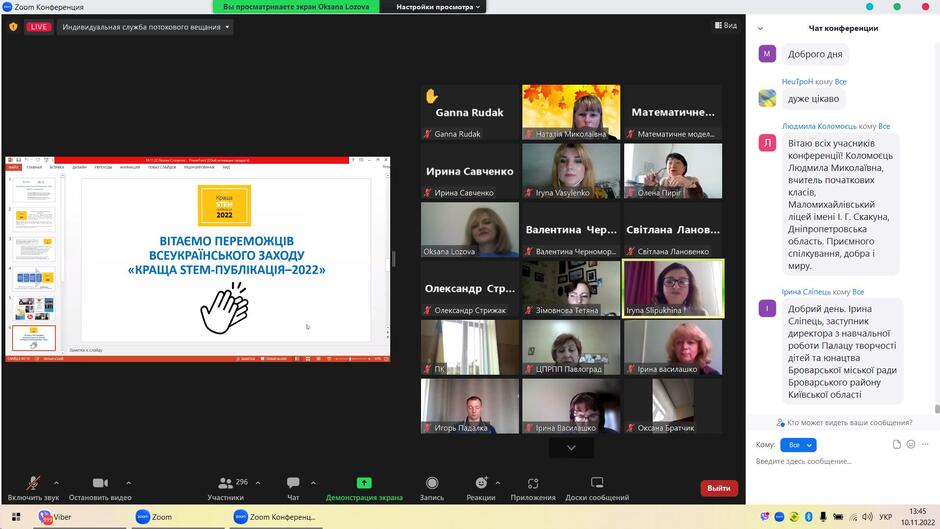Click the green Демонстрация экрана share icon
Image resolution: width=940 pixels, height=529 pixels.
(364, 483)
